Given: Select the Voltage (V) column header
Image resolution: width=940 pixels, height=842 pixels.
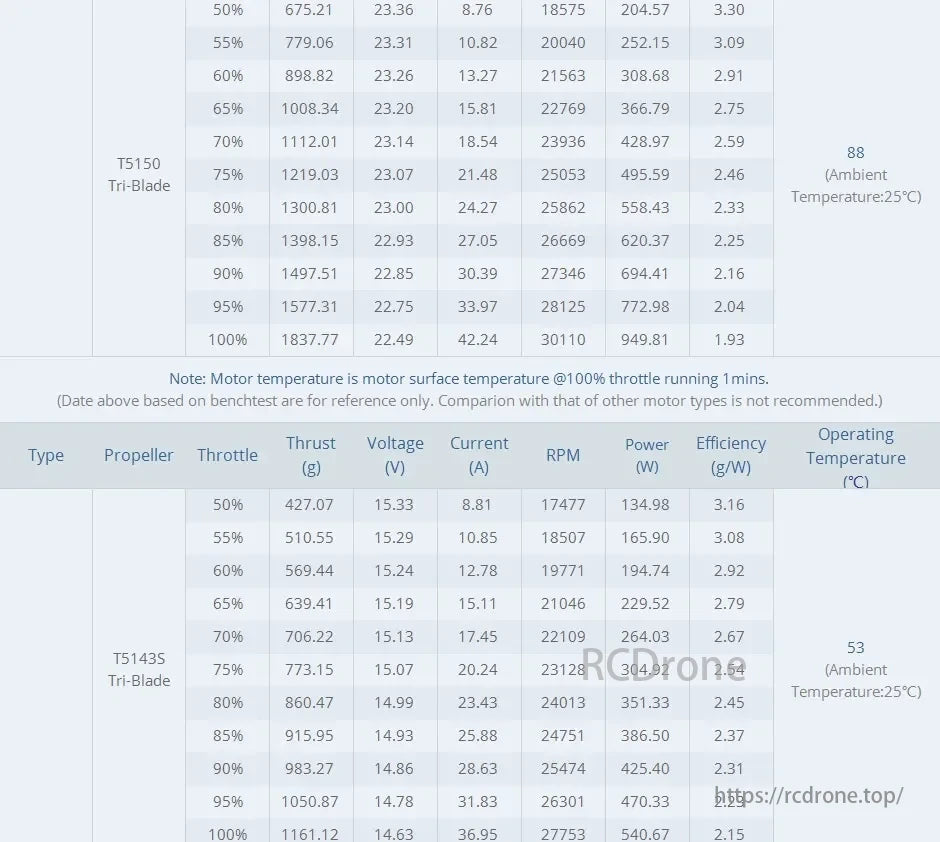Looking at the screenshot, I should [x=395, y=455].
